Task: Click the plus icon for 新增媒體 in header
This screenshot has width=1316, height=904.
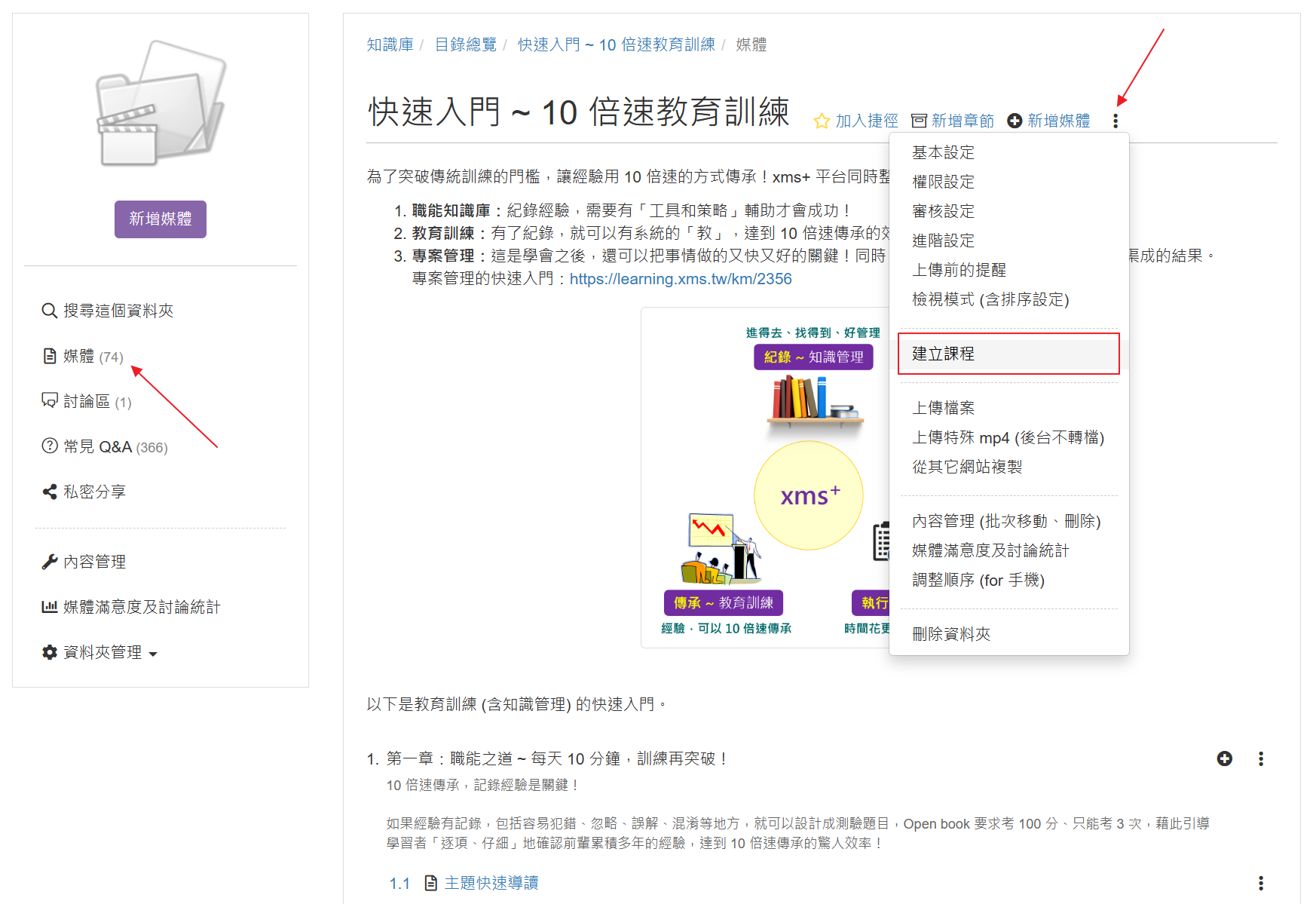Action: click(1015, 121)
